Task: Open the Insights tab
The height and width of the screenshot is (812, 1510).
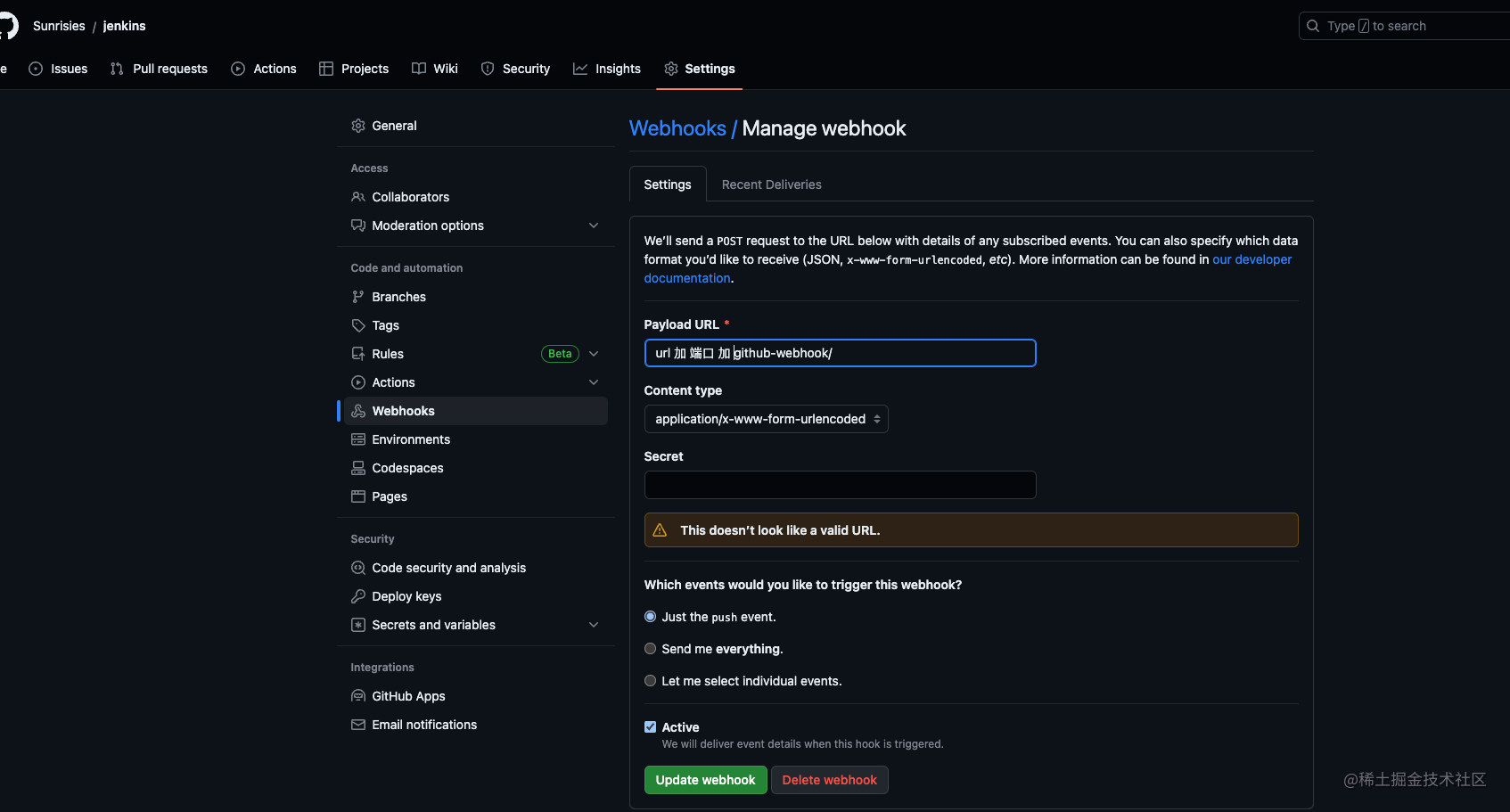Action: (x=607, y=69)
